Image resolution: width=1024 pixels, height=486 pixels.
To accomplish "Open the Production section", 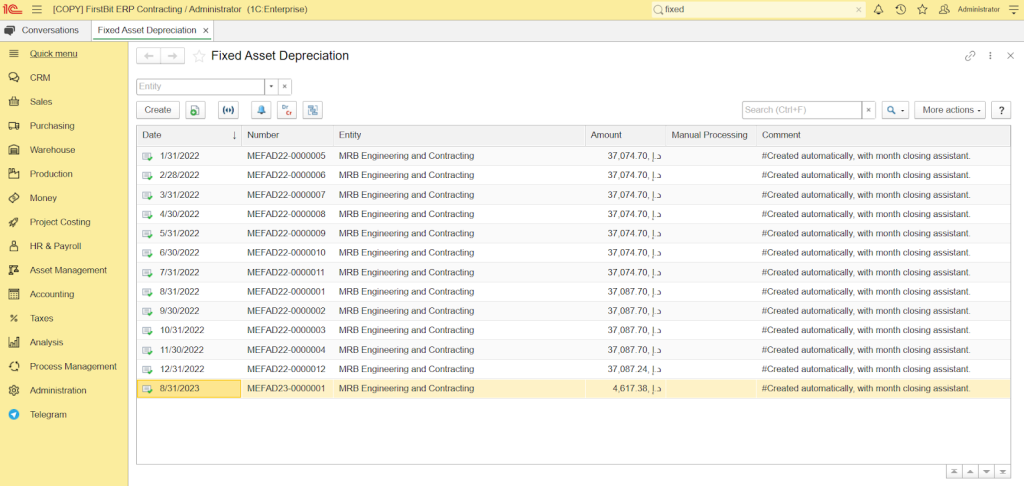I will click(51, 174).
